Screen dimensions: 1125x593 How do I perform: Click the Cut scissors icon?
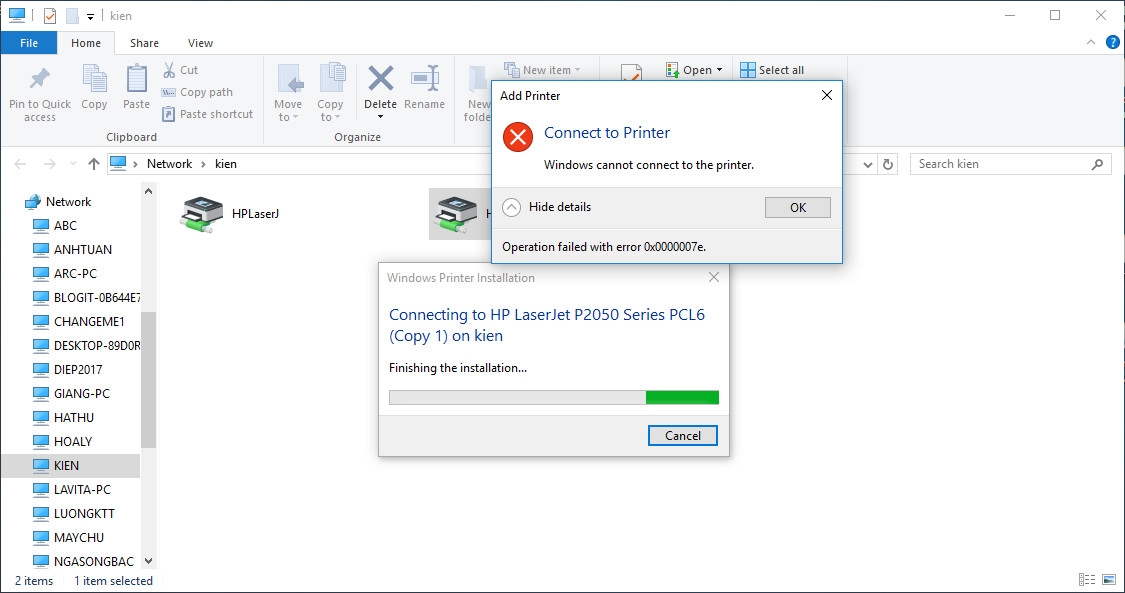[x=169, y=70]
